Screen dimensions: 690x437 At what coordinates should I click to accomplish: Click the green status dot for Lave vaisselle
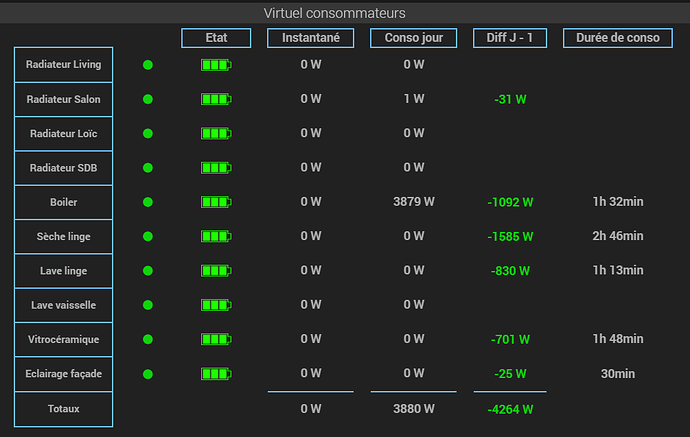pos(148,305)
